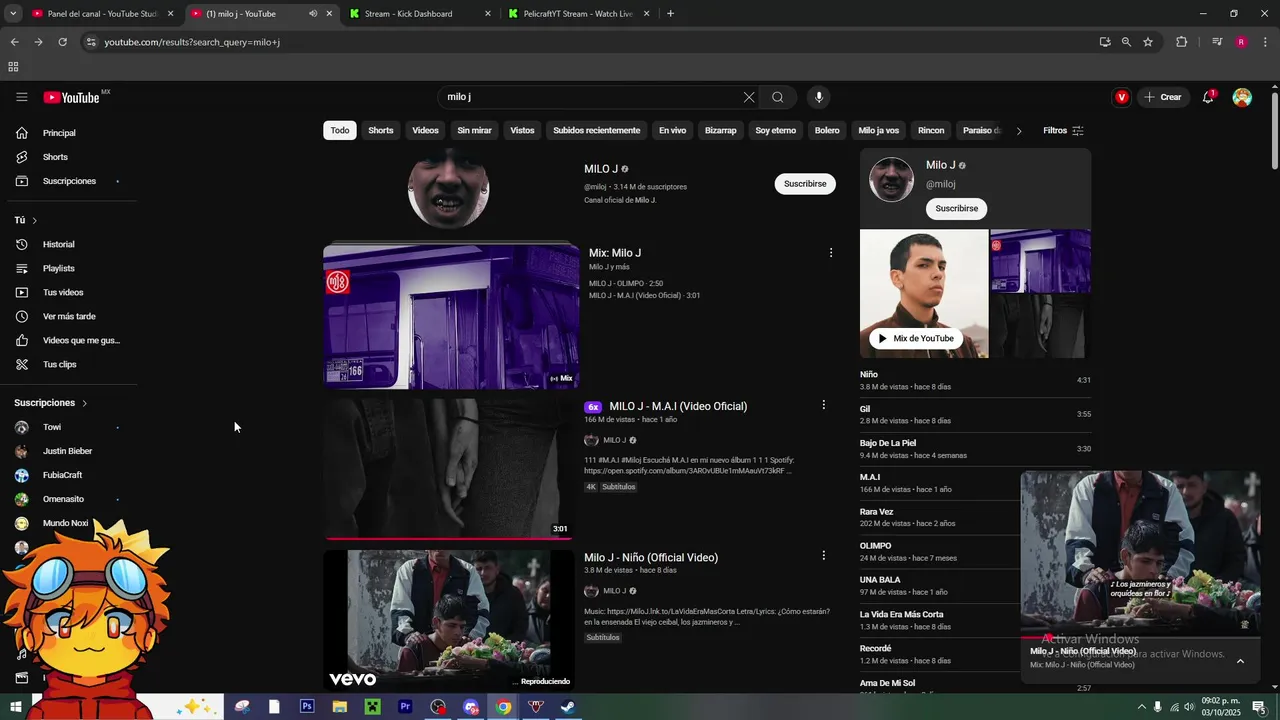Open options for MILO J - M.A.I video

click(x=823, y=405)
